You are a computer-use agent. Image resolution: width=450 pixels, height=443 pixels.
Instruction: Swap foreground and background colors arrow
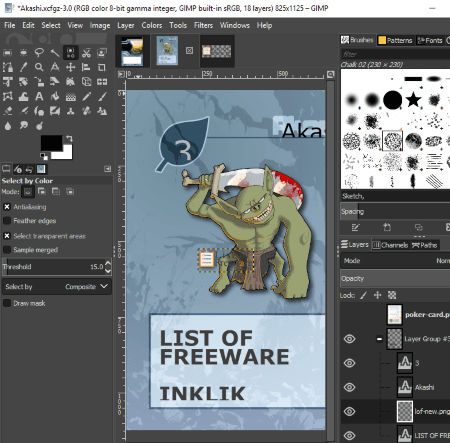[x=69, y=138]
